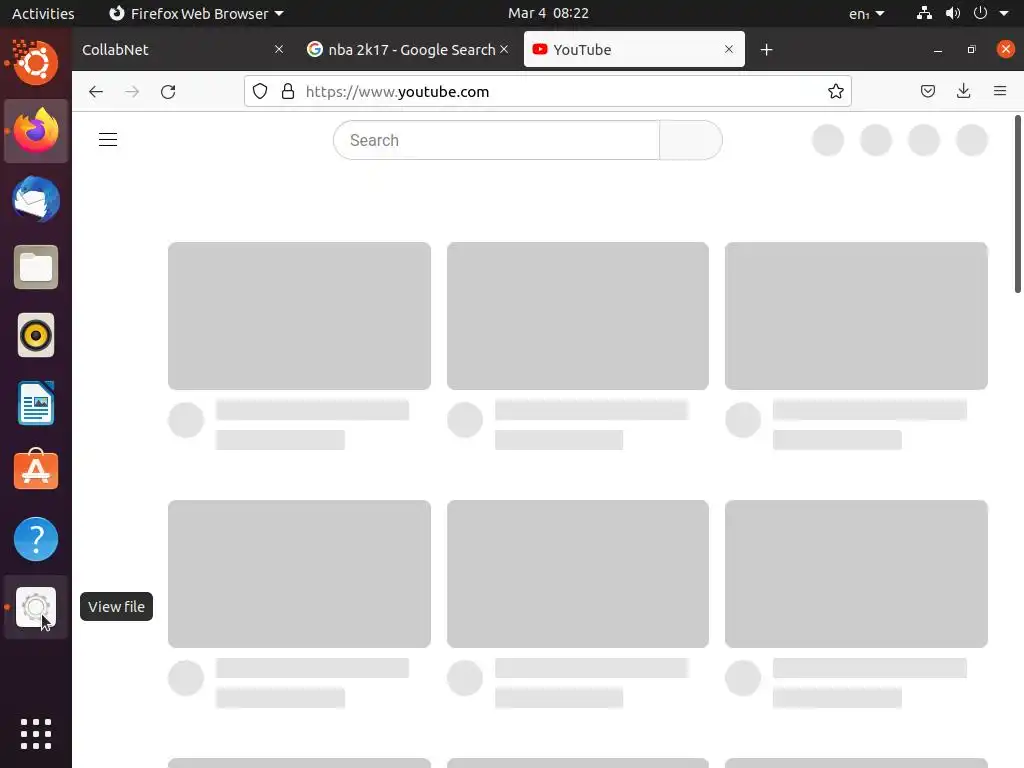Screen dimensions: 1024x768
Task: Click the YouTube search submit button
Action: [691, 140]
